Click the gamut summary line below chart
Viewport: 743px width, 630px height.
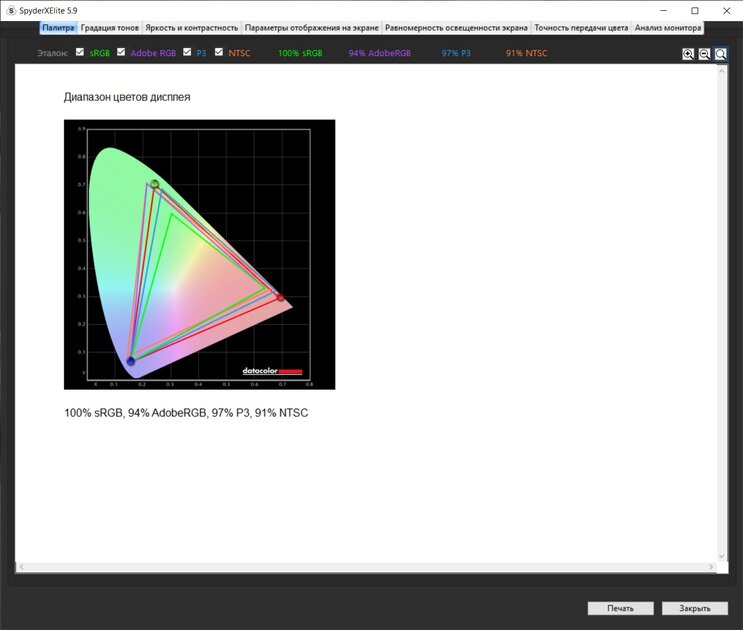pyautogui.click(x=186, y=413)
